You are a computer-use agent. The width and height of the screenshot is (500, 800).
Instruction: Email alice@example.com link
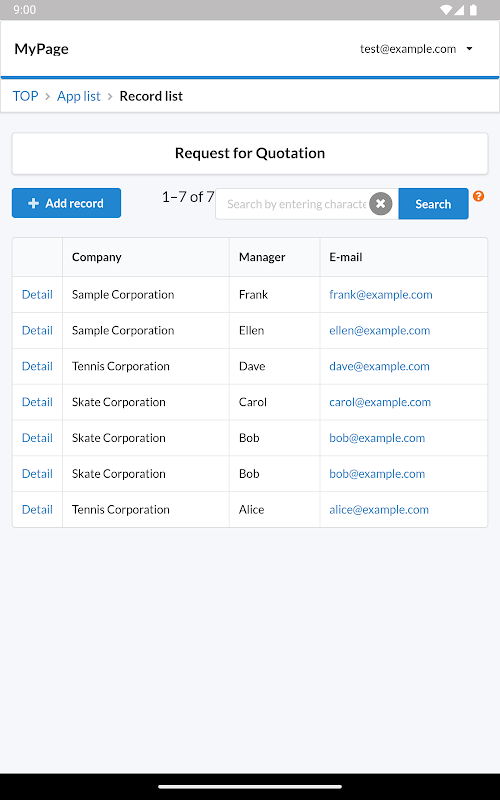click(x=379, y=509)
